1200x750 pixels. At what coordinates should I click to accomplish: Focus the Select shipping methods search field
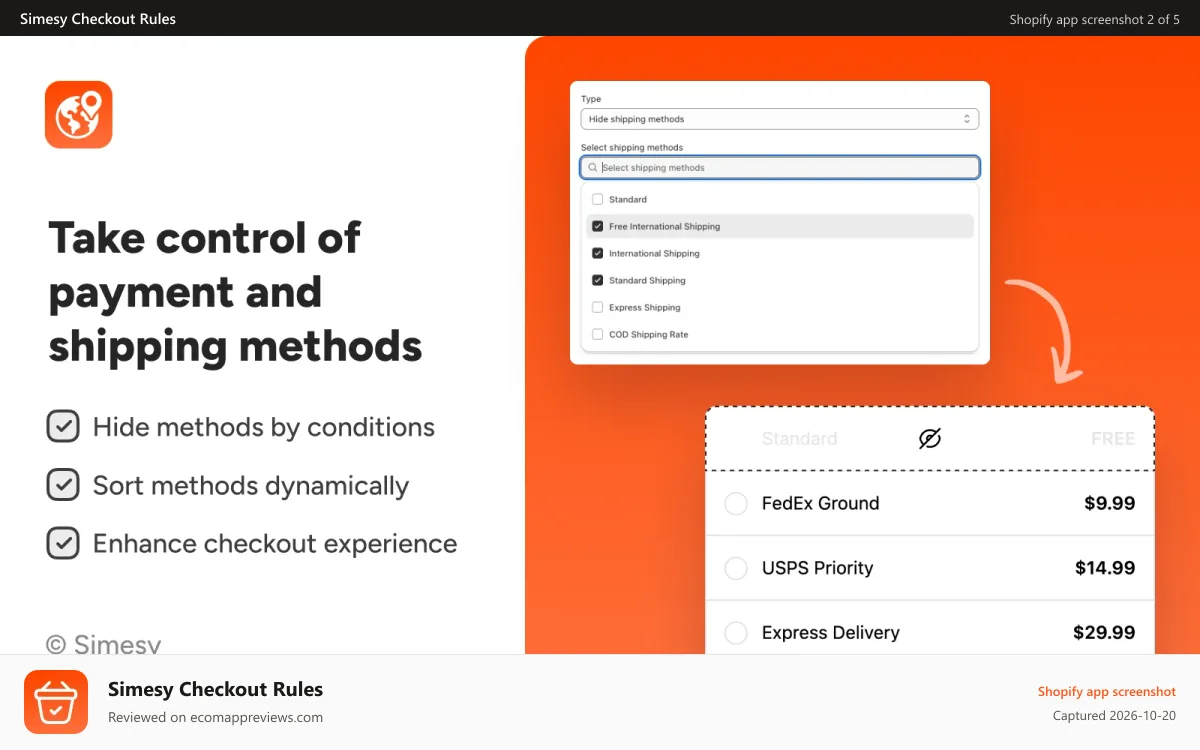point(779,168)
